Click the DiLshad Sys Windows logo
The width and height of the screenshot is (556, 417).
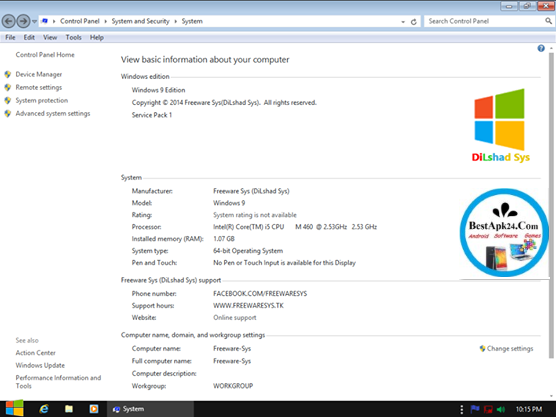tap(500, 126)
